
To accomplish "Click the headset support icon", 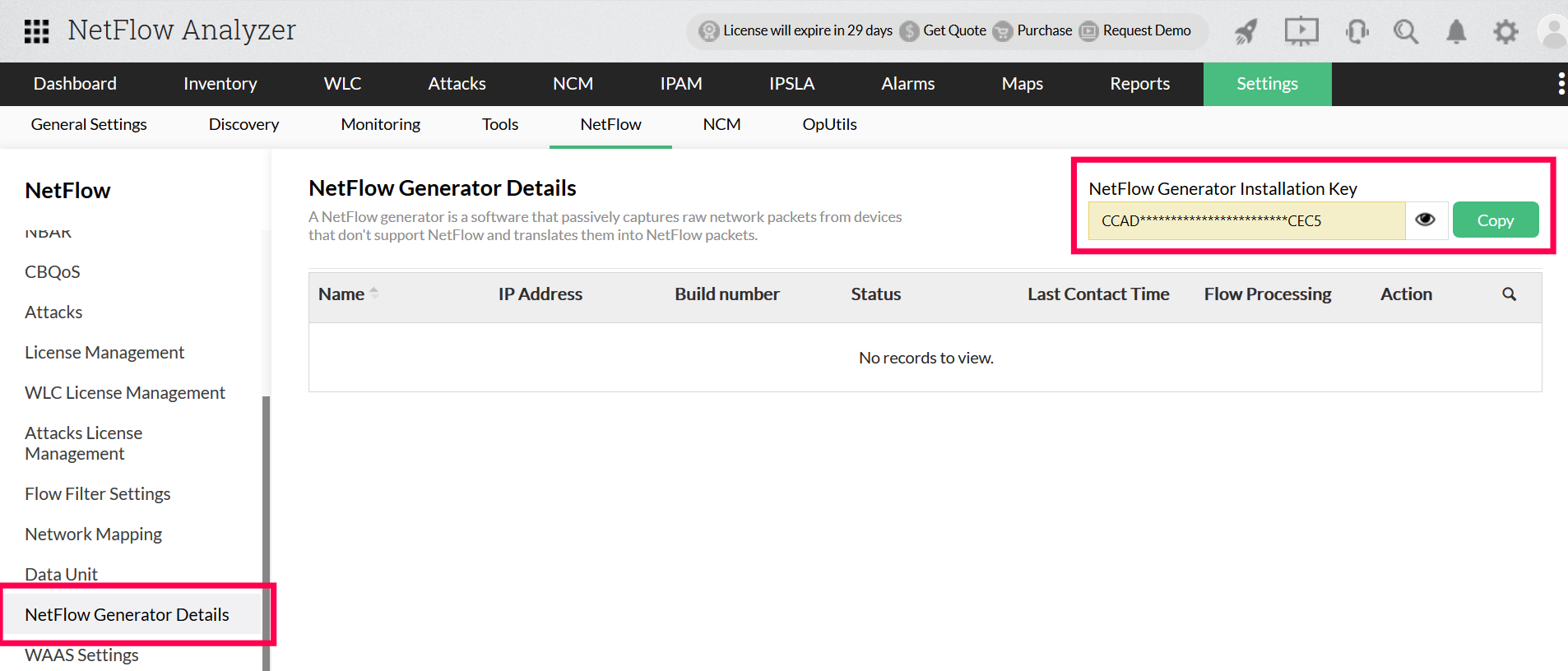I will click(x=1357, y=31).
